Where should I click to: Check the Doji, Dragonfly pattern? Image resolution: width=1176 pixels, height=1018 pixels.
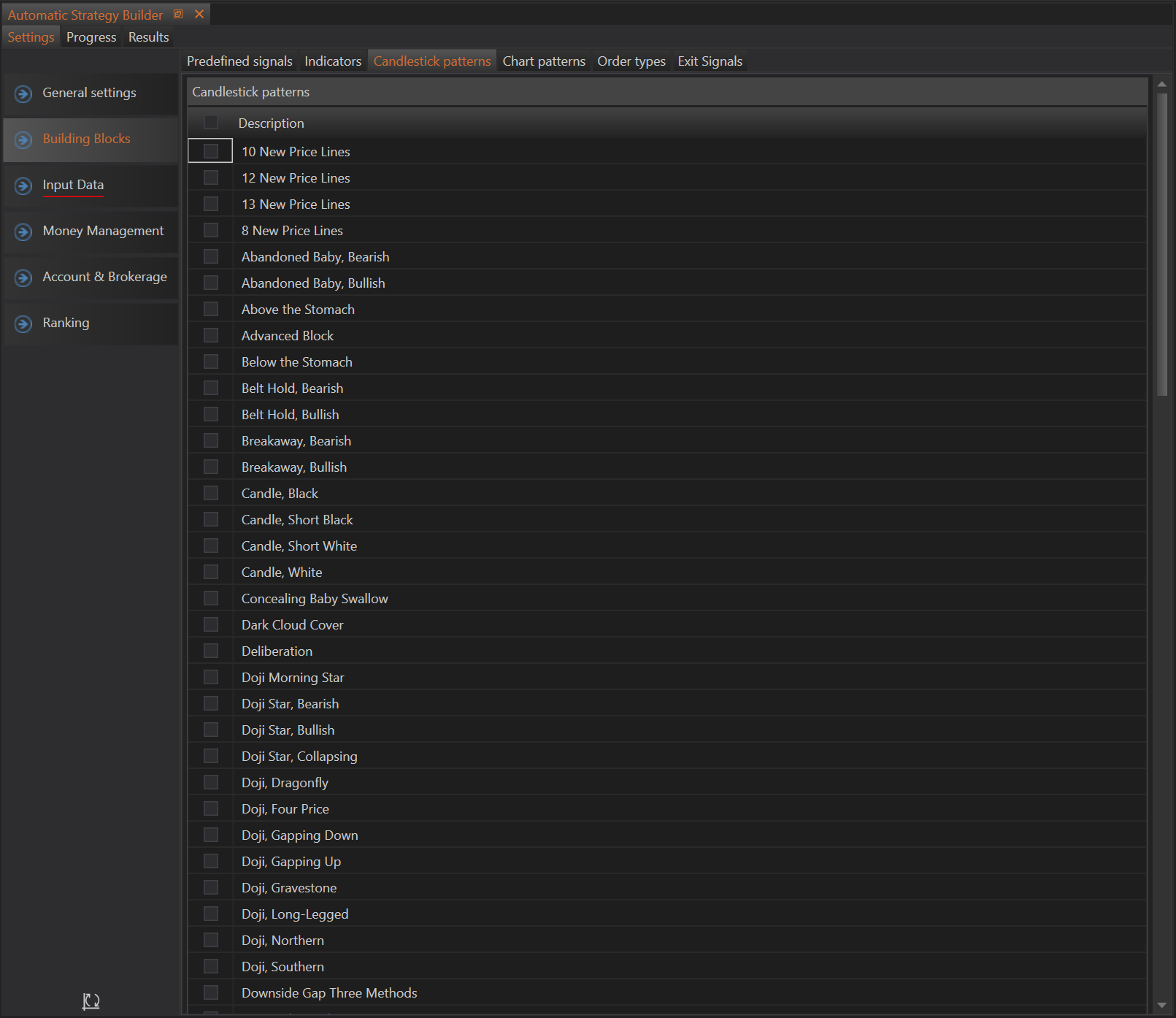(211, 782)
